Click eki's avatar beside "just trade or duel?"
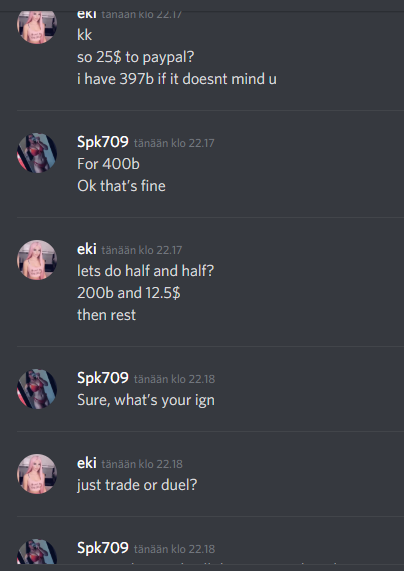This screenshot has height=571, width=404. coord(37,474)
